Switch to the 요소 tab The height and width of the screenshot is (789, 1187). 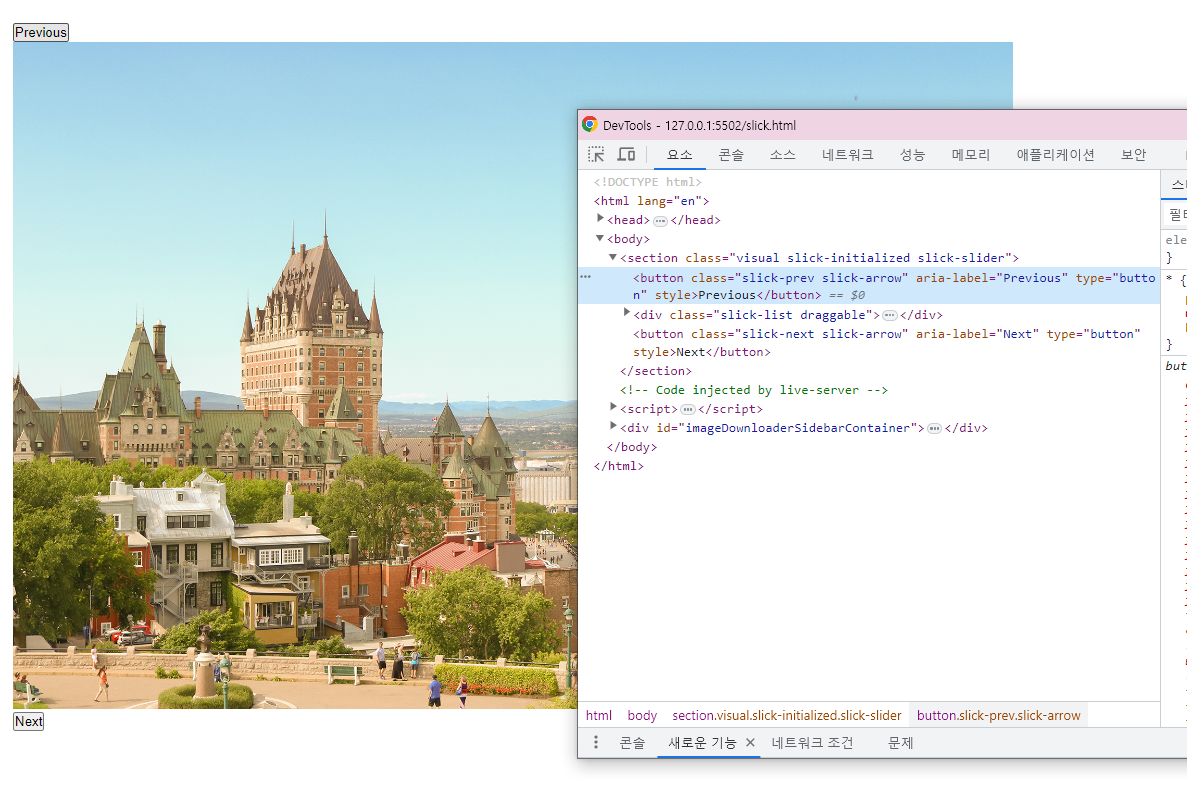pyautogui.click(x=680, y=154)
